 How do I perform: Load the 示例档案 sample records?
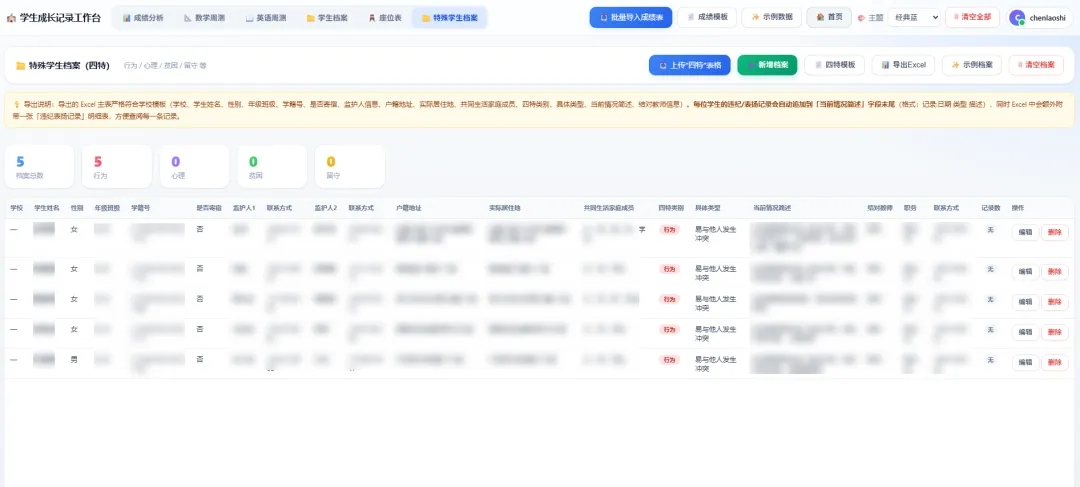972,65
